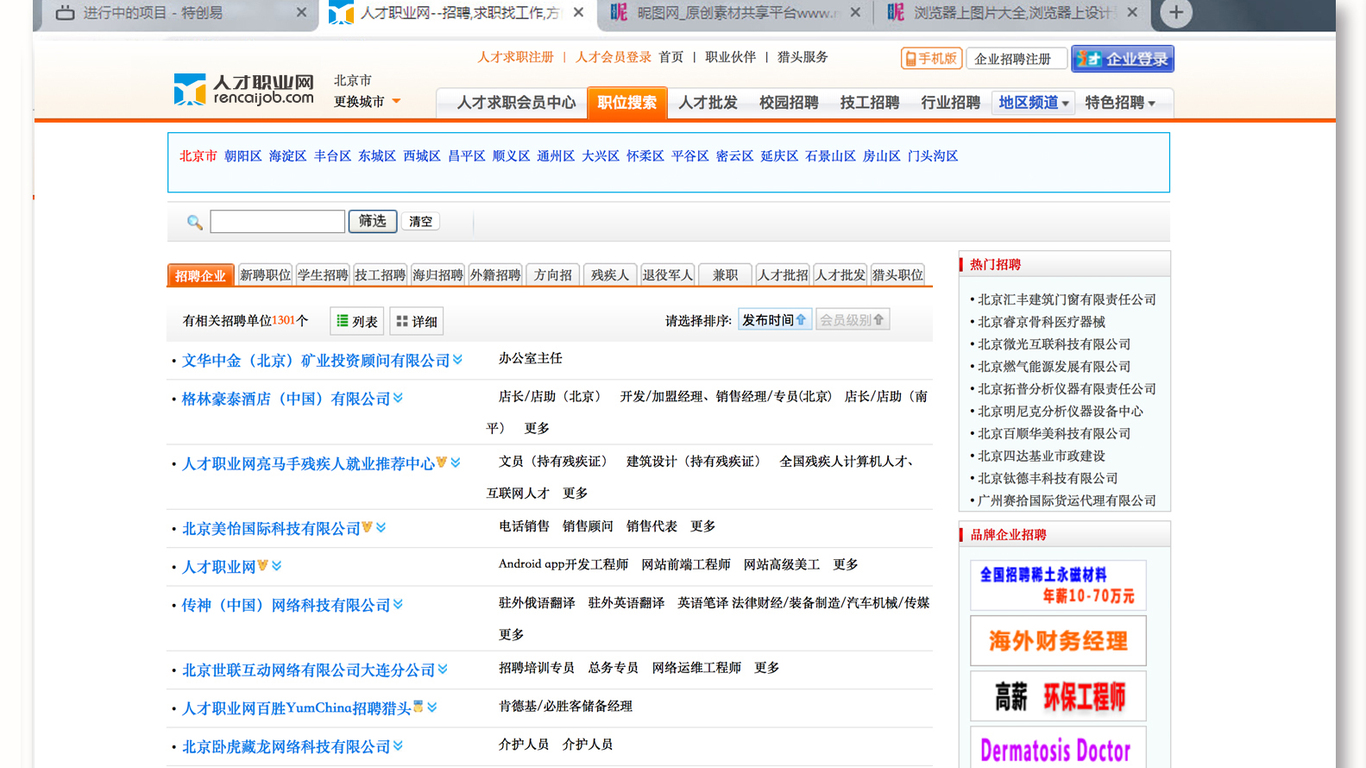1366x768 pixels.
Task: Open the 手机版 mobile version
Action: 931,59
